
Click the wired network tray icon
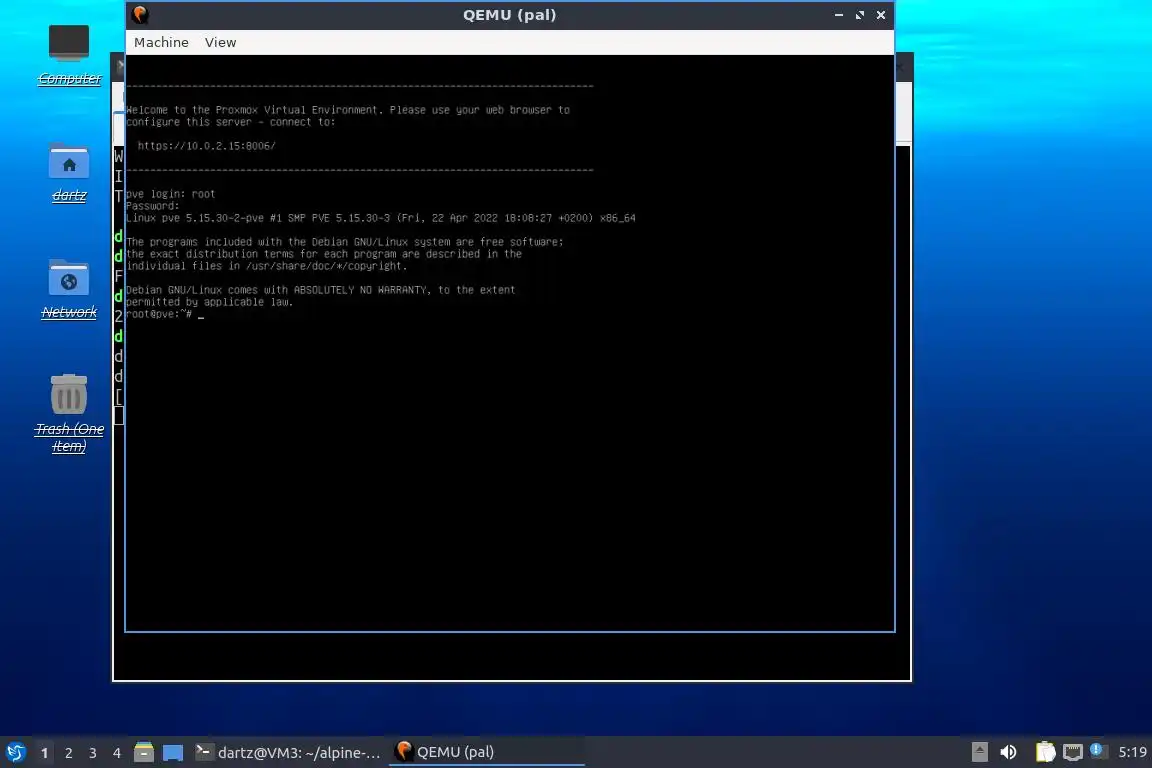click(1073, 752)
